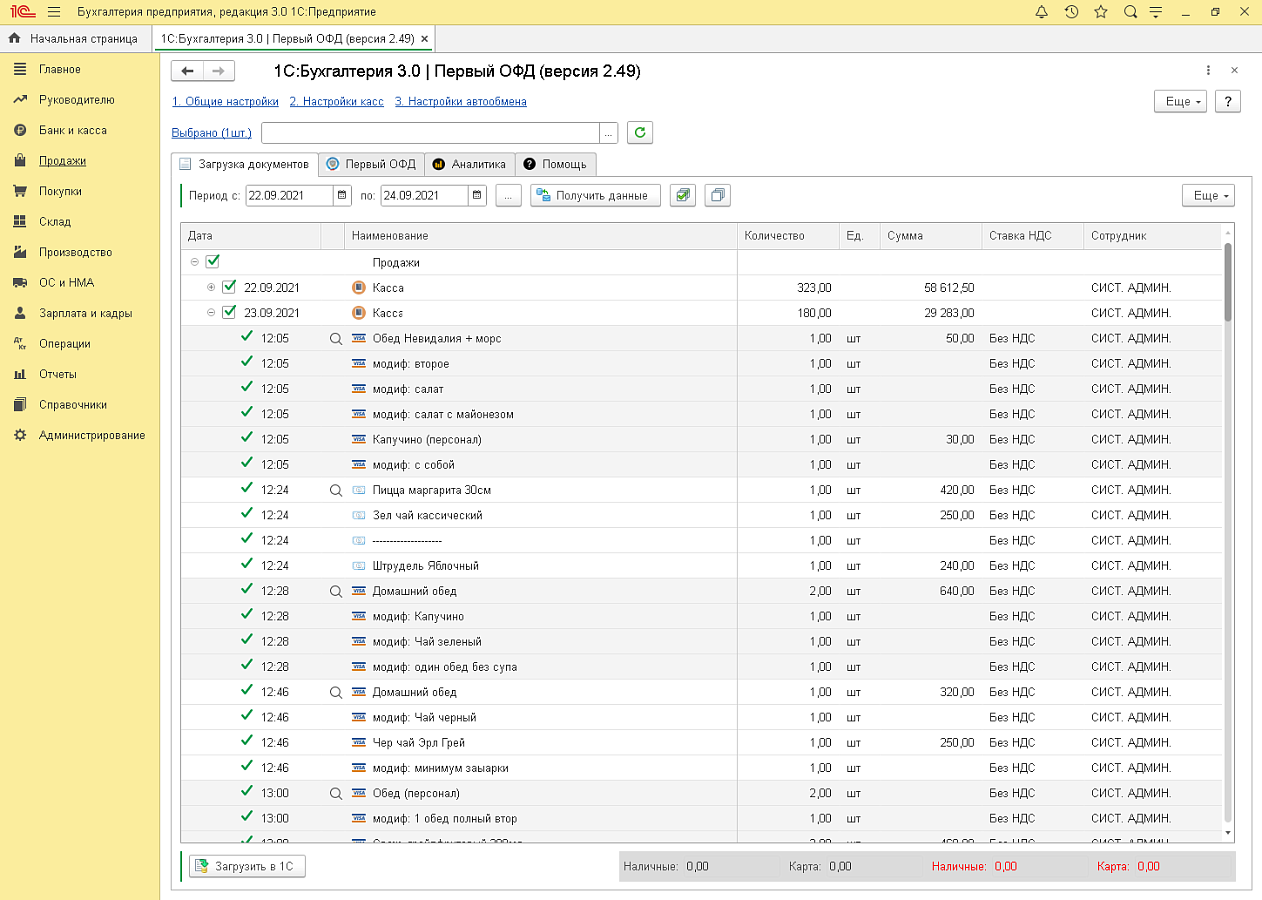The height and width of the screenshot is (900, 1262).
Task: Switch to the Помощь tab
Action: (555, 164)
